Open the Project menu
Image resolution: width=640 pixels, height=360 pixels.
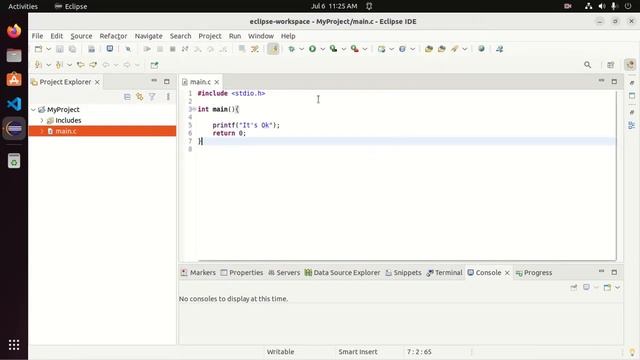click(210, 36)
